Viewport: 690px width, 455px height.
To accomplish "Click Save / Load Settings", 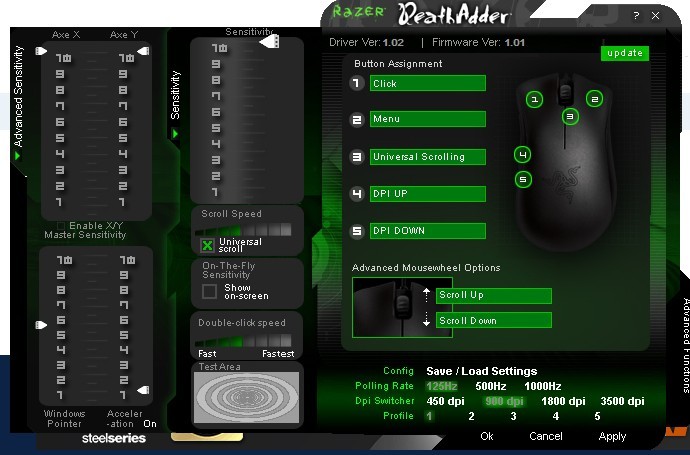I will tap(481, 371).
